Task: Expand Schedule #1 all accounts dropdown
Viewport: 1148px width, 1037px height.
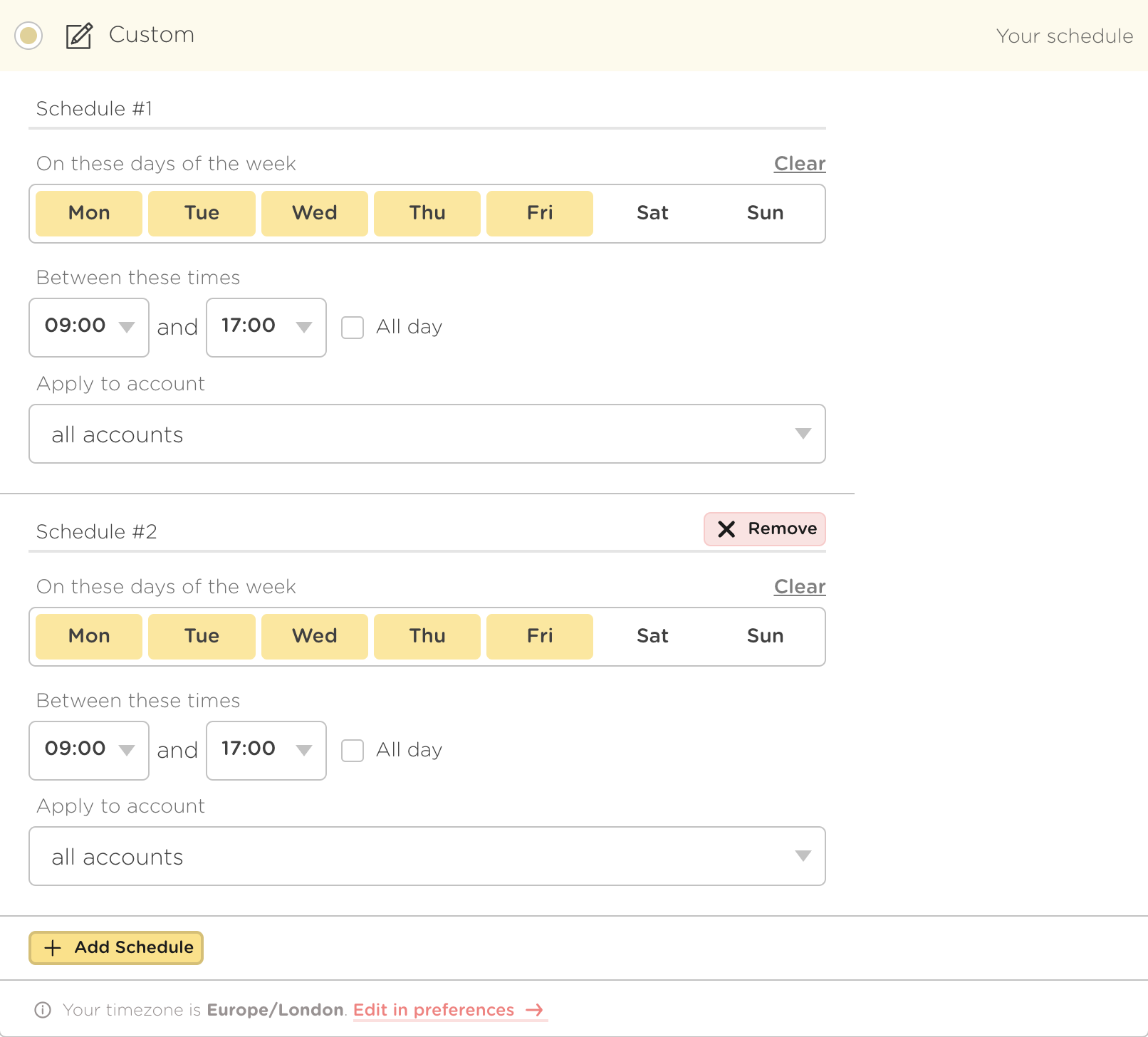Action: click(427, 434)
